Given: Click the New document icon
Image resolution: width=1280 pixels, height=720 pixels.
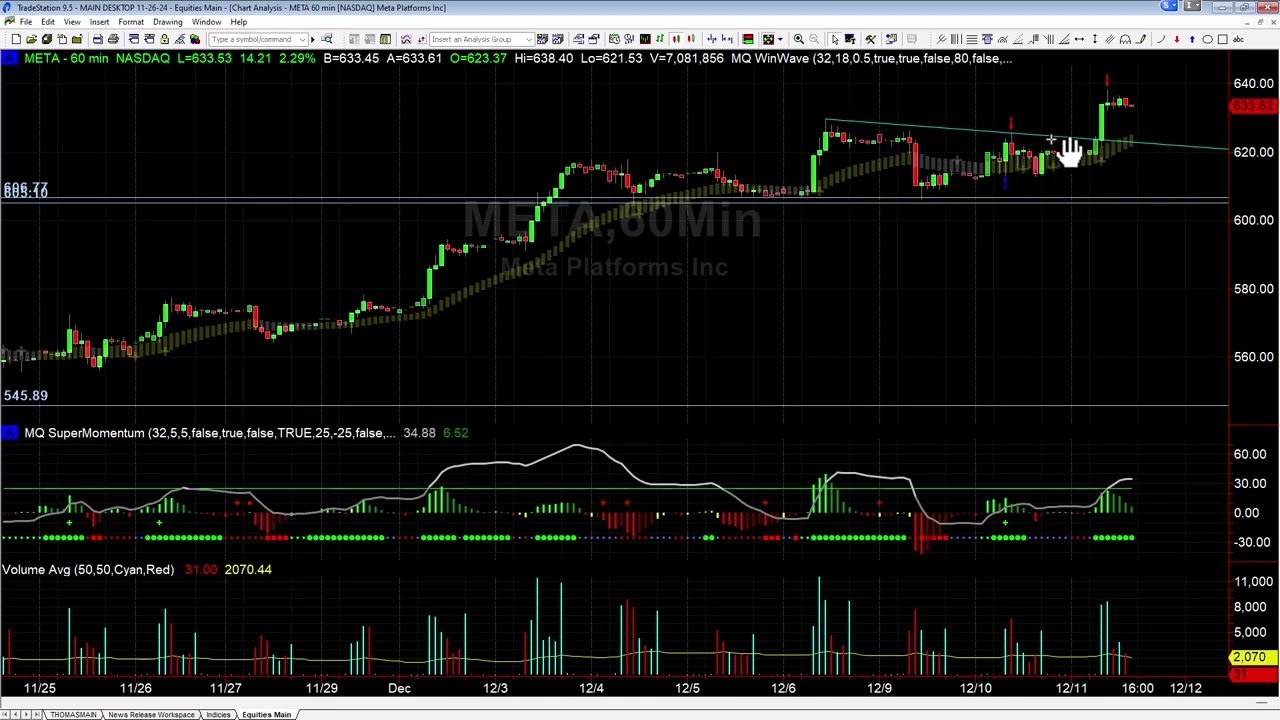Looking at the screenshot, I should click(16, 39).
